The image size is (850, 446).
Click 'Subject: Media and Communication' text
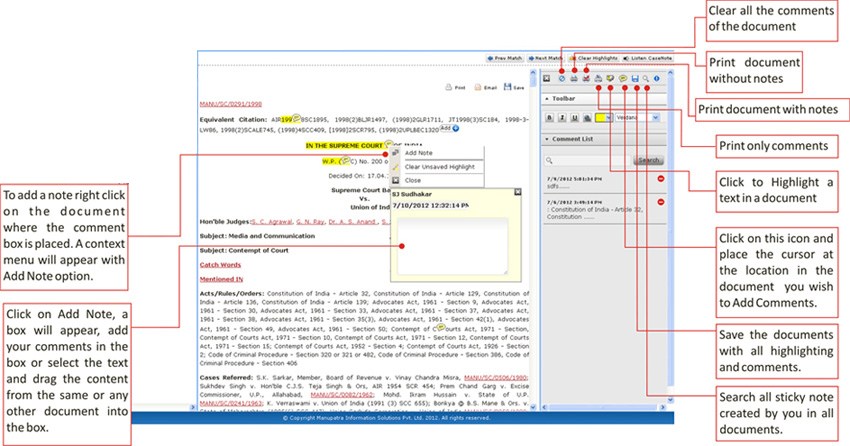[257, 236]
